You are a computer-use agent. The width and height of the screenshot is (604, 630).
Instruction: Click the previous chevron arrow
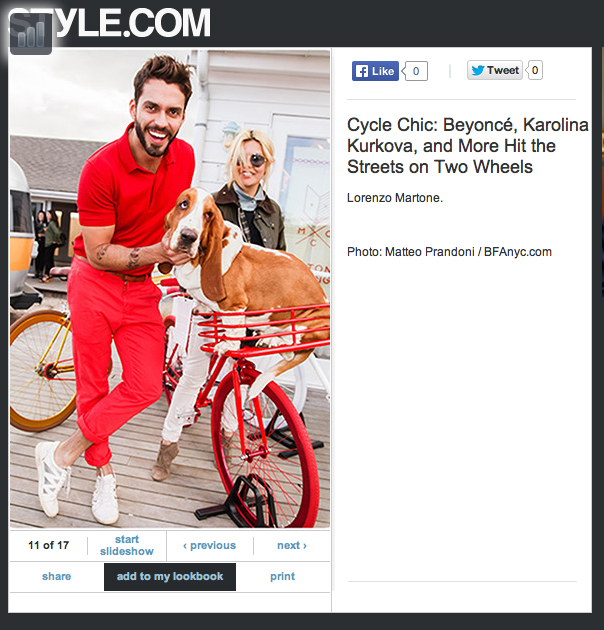click(185, 546)
